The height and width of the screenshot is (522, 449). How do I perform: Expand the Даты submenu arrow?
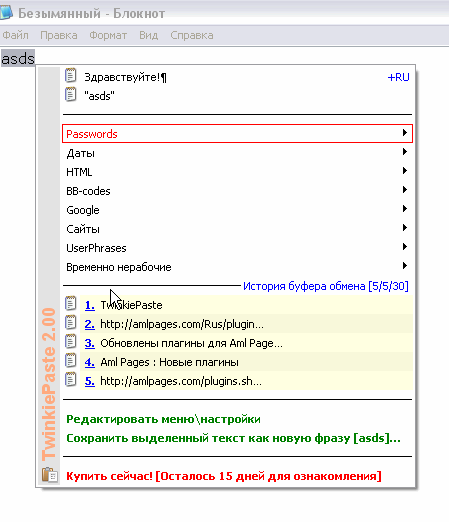pyautogui.click(x=405, y=152)
